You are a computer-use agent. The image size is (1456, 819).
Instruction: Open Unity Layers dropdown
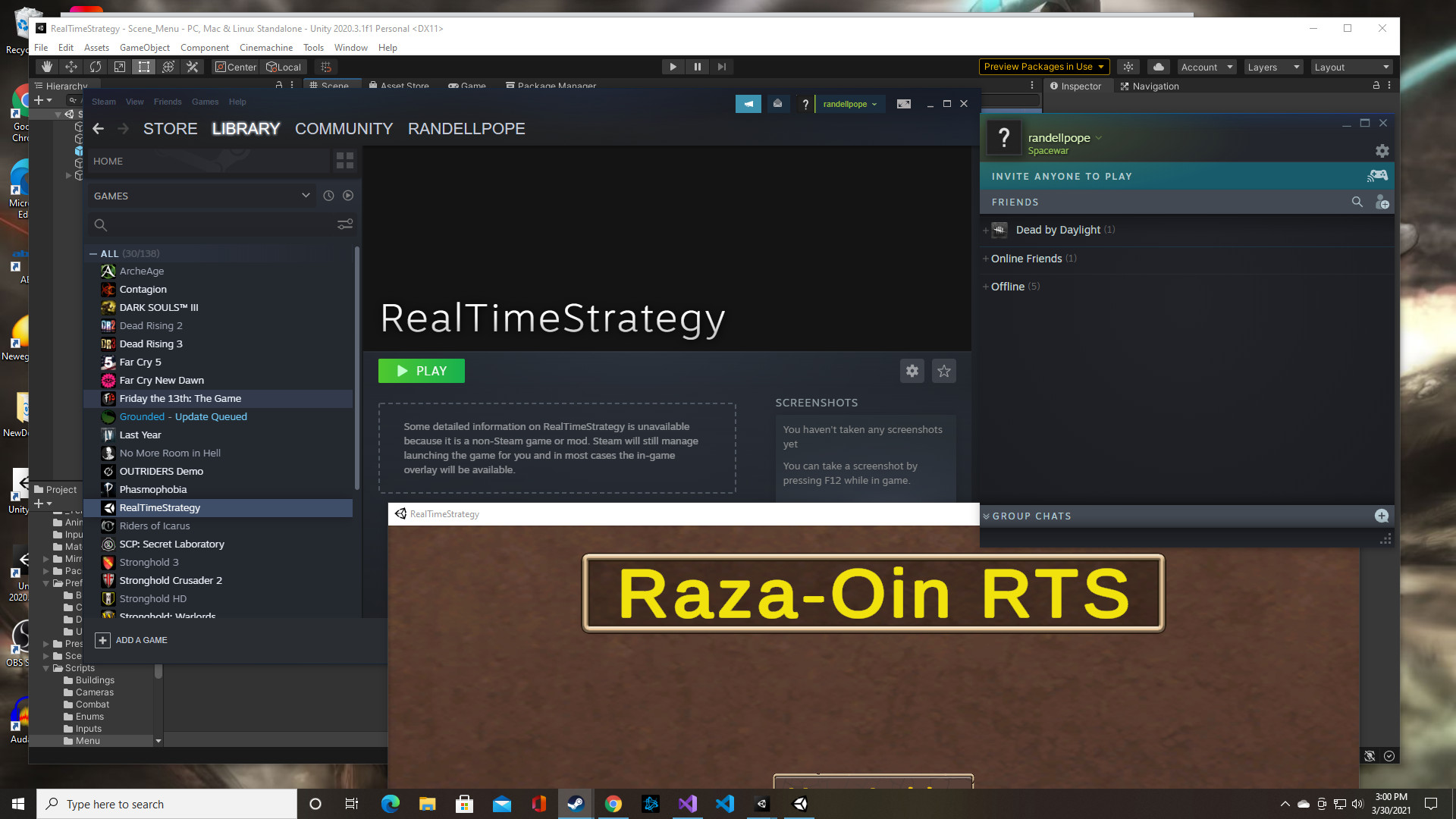click(1272, 67)
